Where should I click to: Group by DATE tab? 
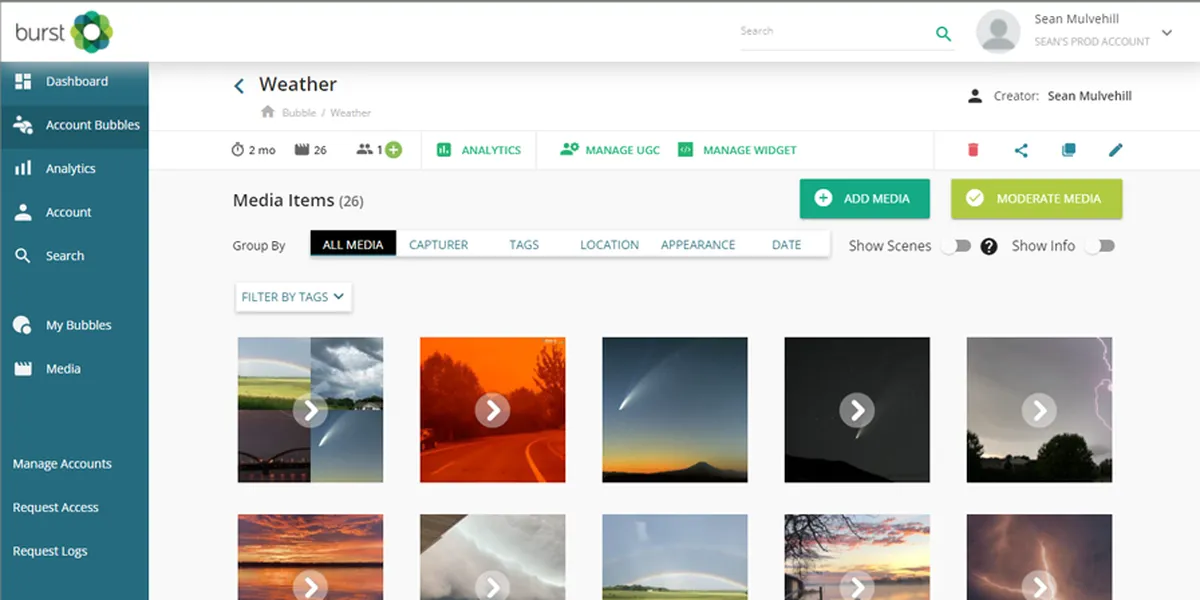coord(787,244)
